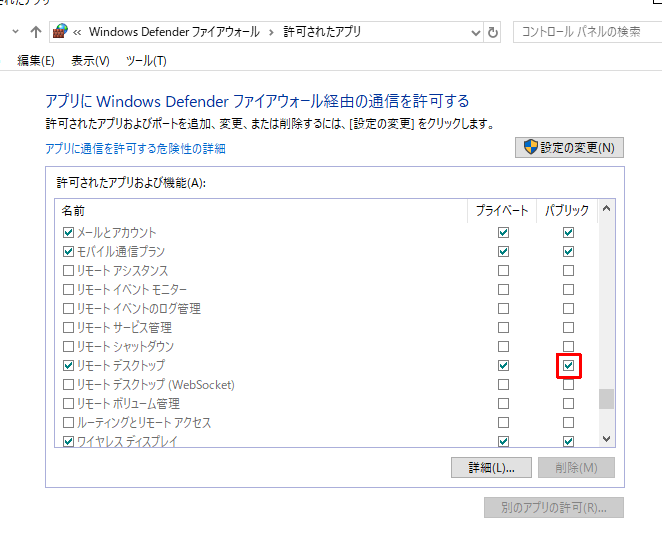Click the コントロール パネルの検索 search field

point(587,32)
